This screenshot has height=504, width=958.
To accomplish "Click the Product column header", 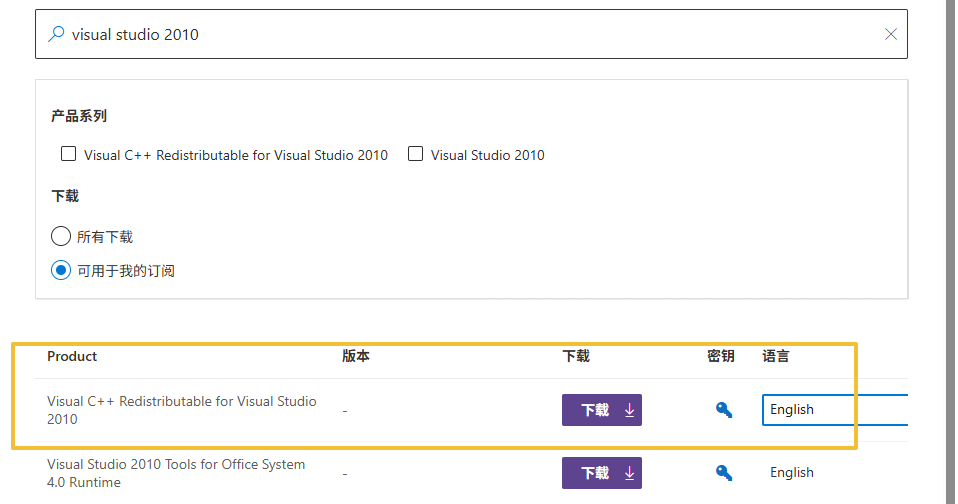I will (72, 356).
